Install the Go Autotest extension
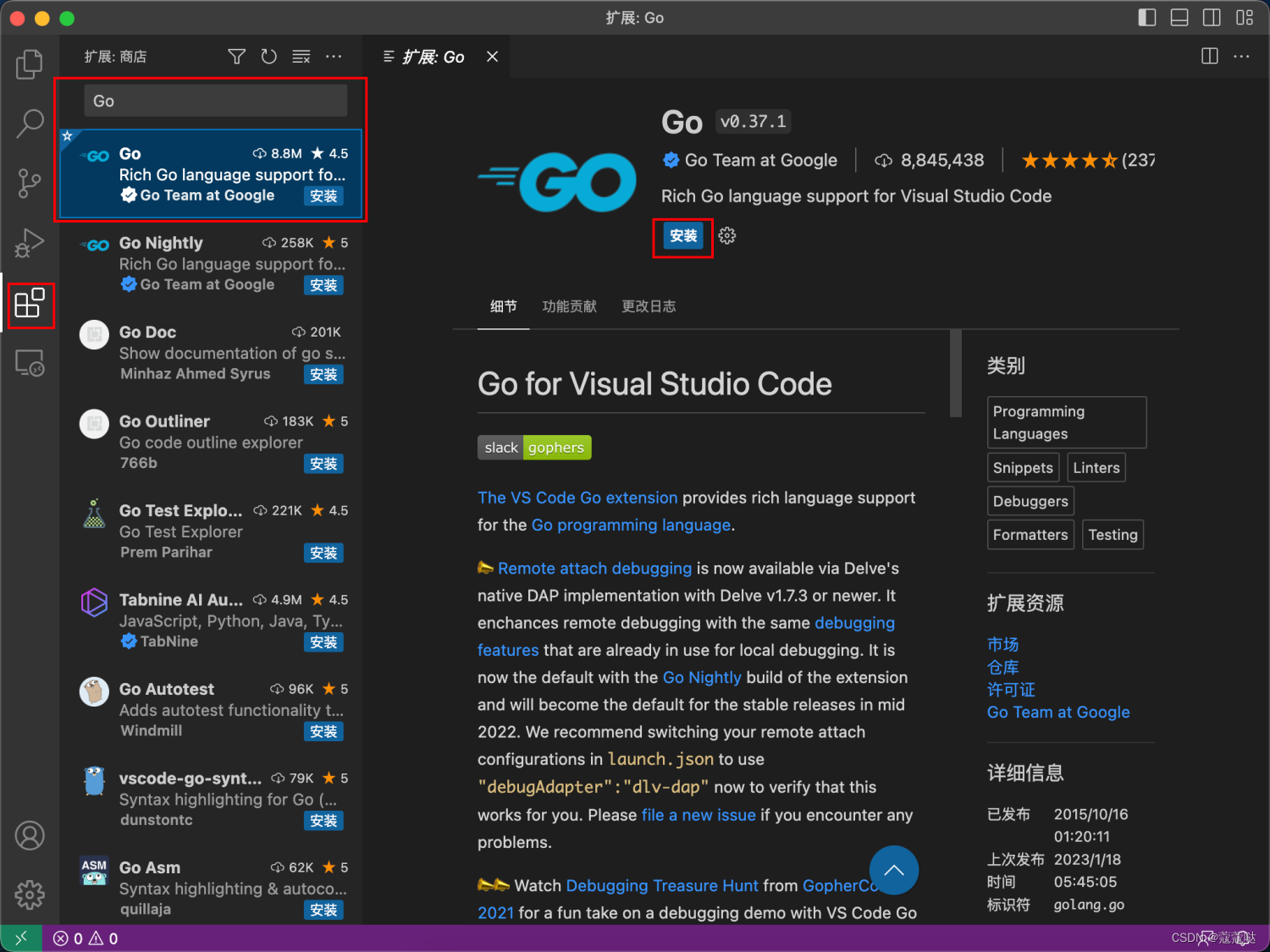Viewport: 1270px width, 952px height. pyautogui.click(x=323, y=732)
